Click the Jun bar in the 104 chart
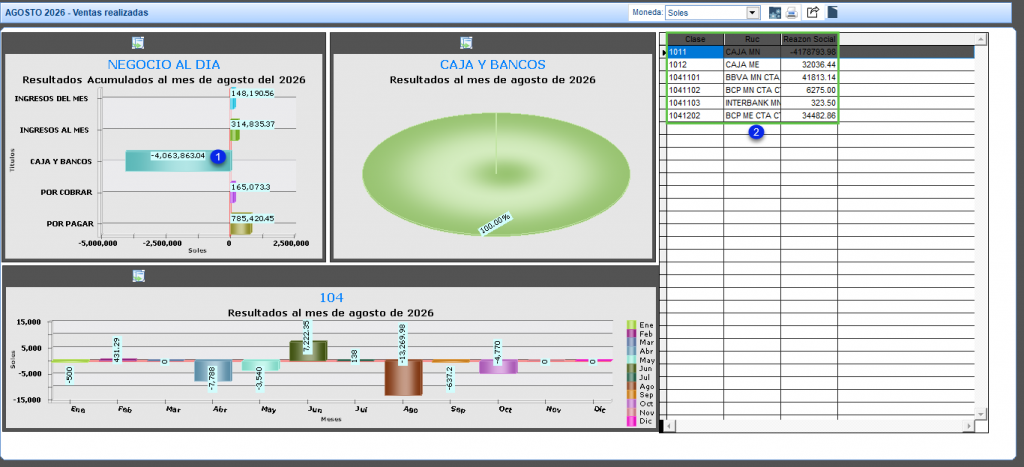 click(x=308, y=350)
